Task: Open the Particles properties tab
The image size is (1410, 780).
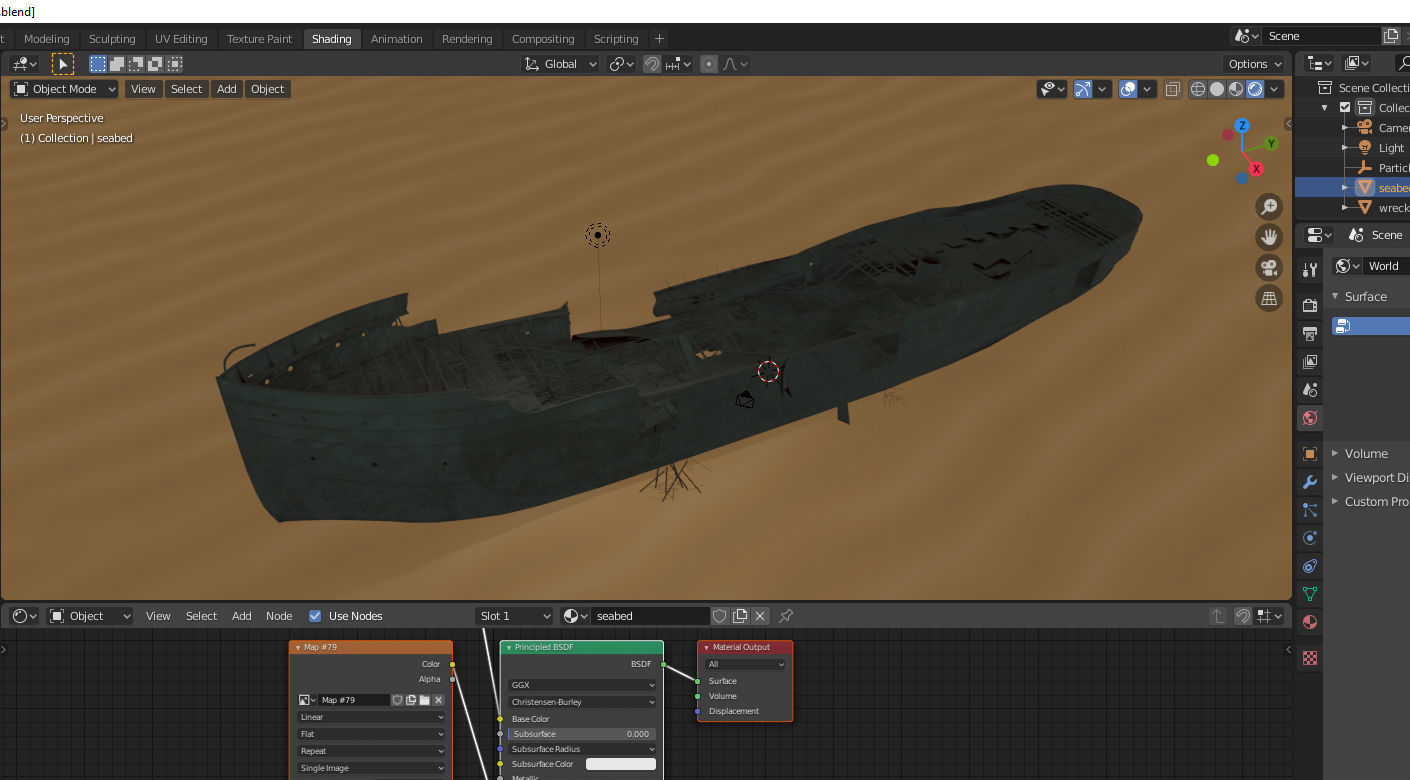Action: [x=1310, y=510]
